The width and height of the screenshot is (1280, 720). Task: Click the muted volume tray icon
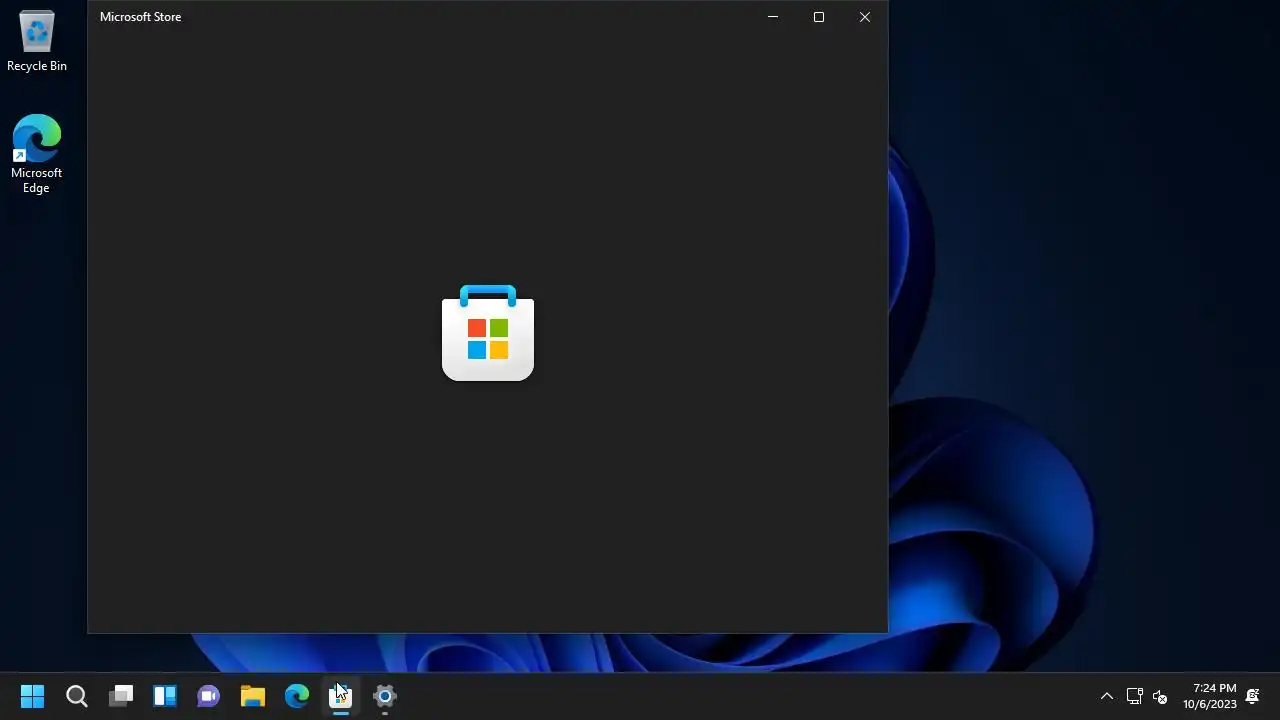1160,696
